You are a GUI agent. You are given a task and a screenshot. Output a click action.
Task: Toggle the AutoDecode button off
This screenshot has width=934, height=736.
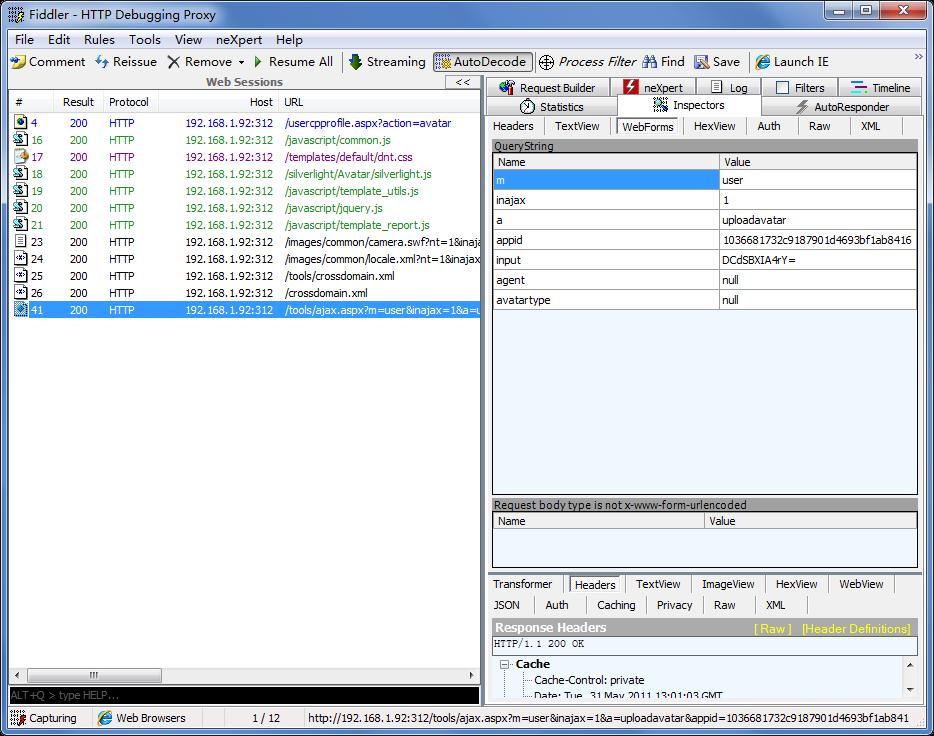pyautogui.click(x=482, y=62)
